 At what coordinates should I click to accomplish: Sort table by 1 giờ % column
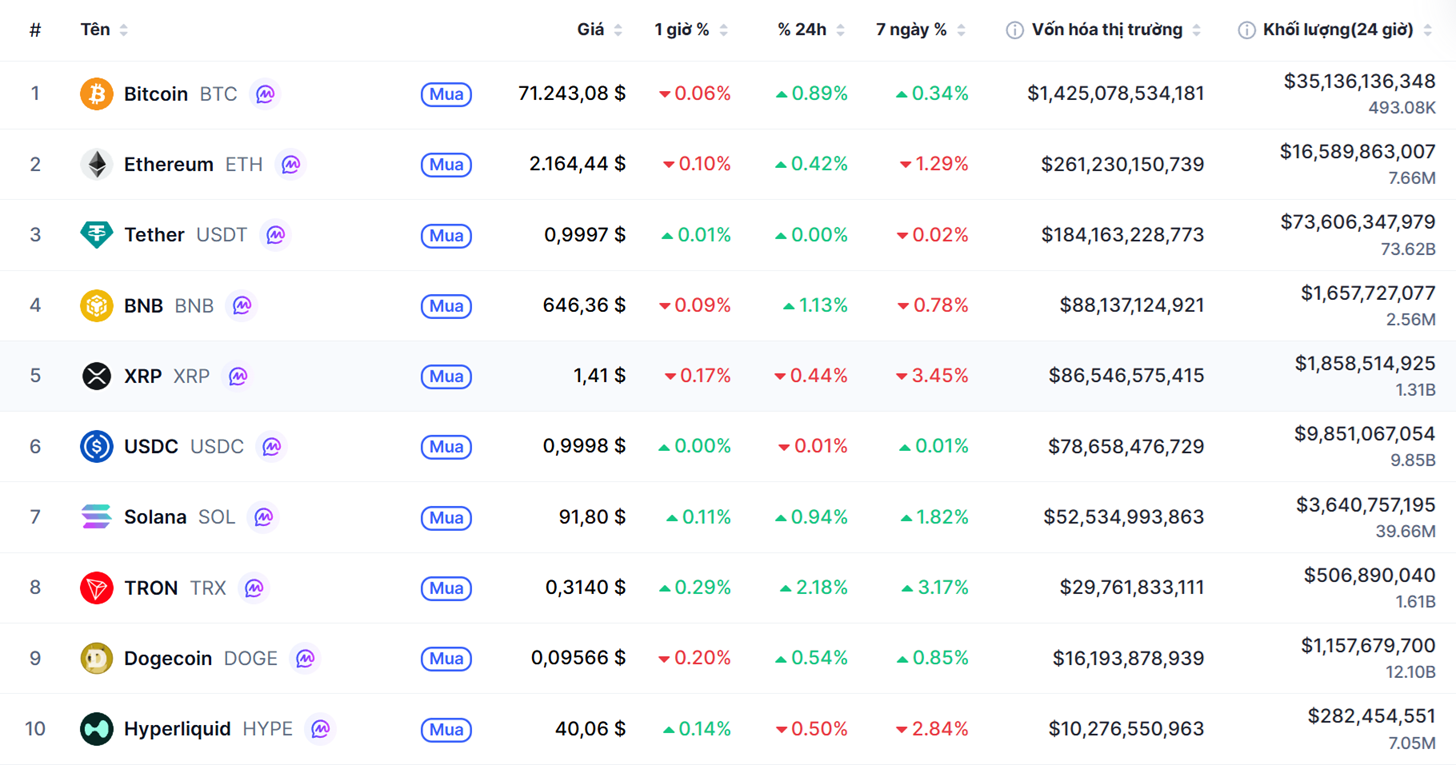pyautogui.click(x=691, y=30)
